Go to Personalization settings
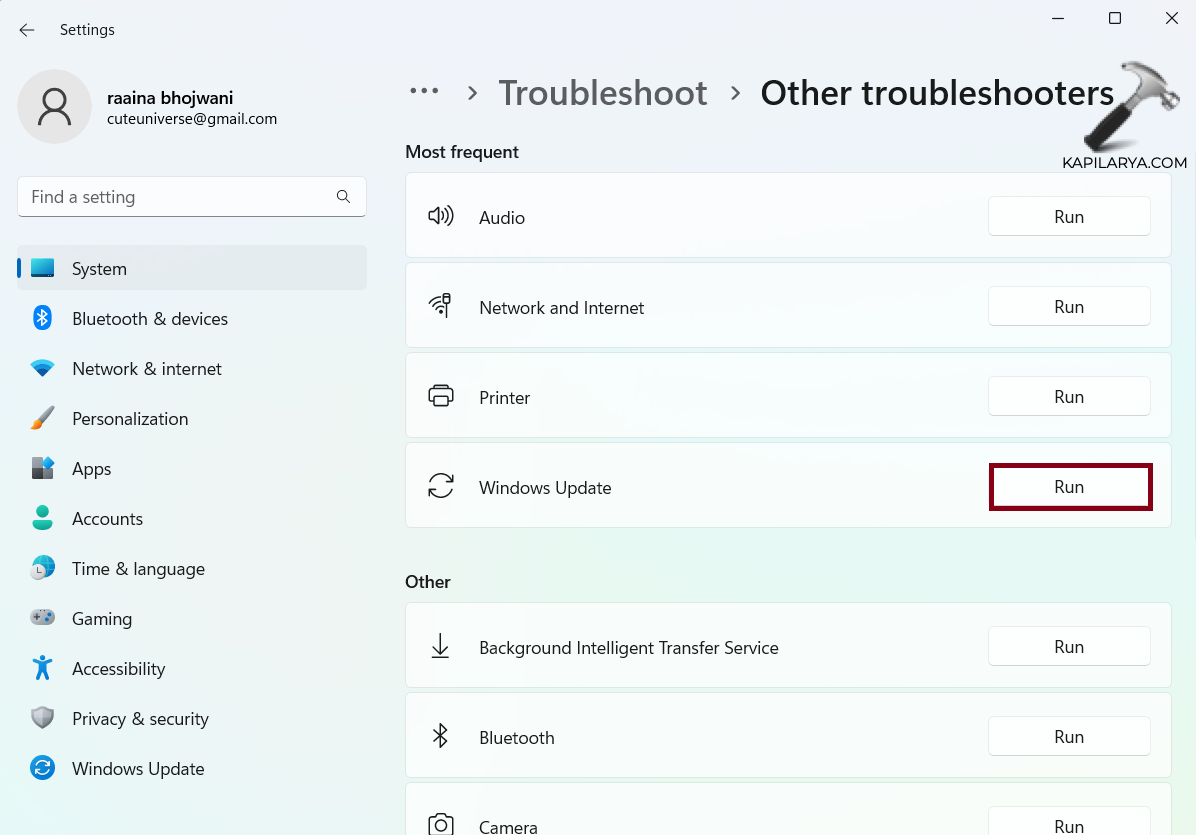The height and width of the screenshot is (835, 1196). pos(130,419)
